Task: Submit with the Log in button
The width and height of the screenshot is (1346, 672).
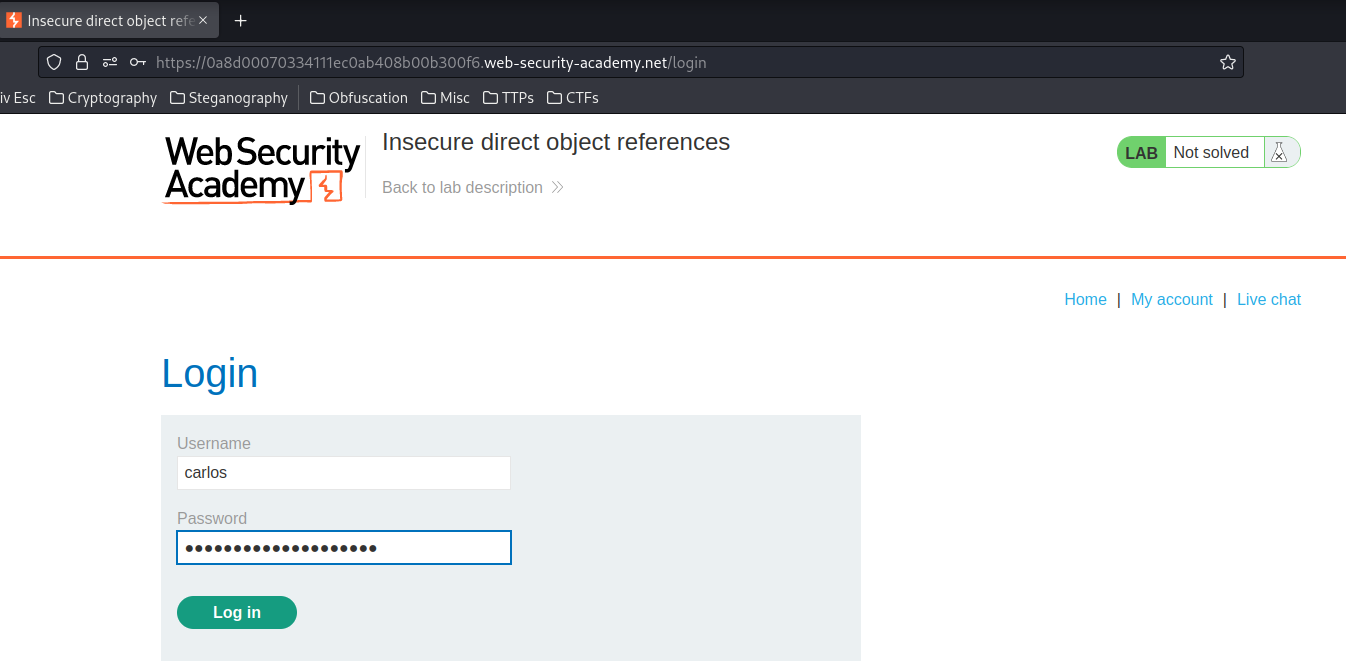Action: point(237,612)
